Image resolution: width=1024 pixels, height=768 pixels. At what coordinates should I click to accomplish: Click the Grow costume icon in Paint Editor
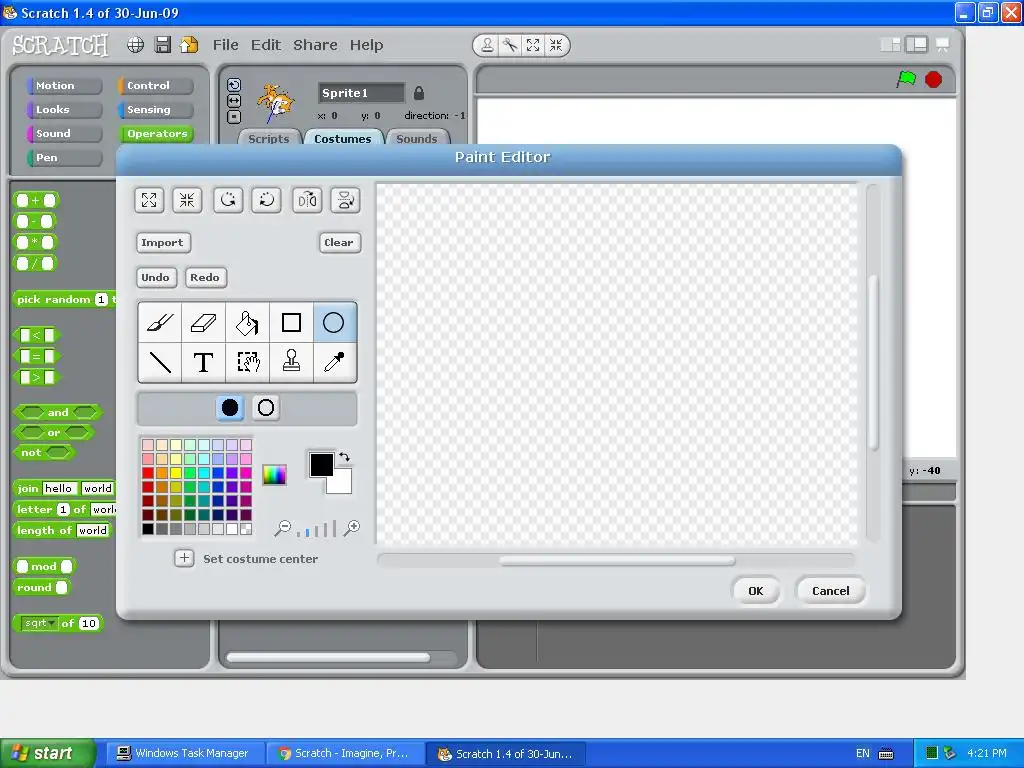[149, 200]
